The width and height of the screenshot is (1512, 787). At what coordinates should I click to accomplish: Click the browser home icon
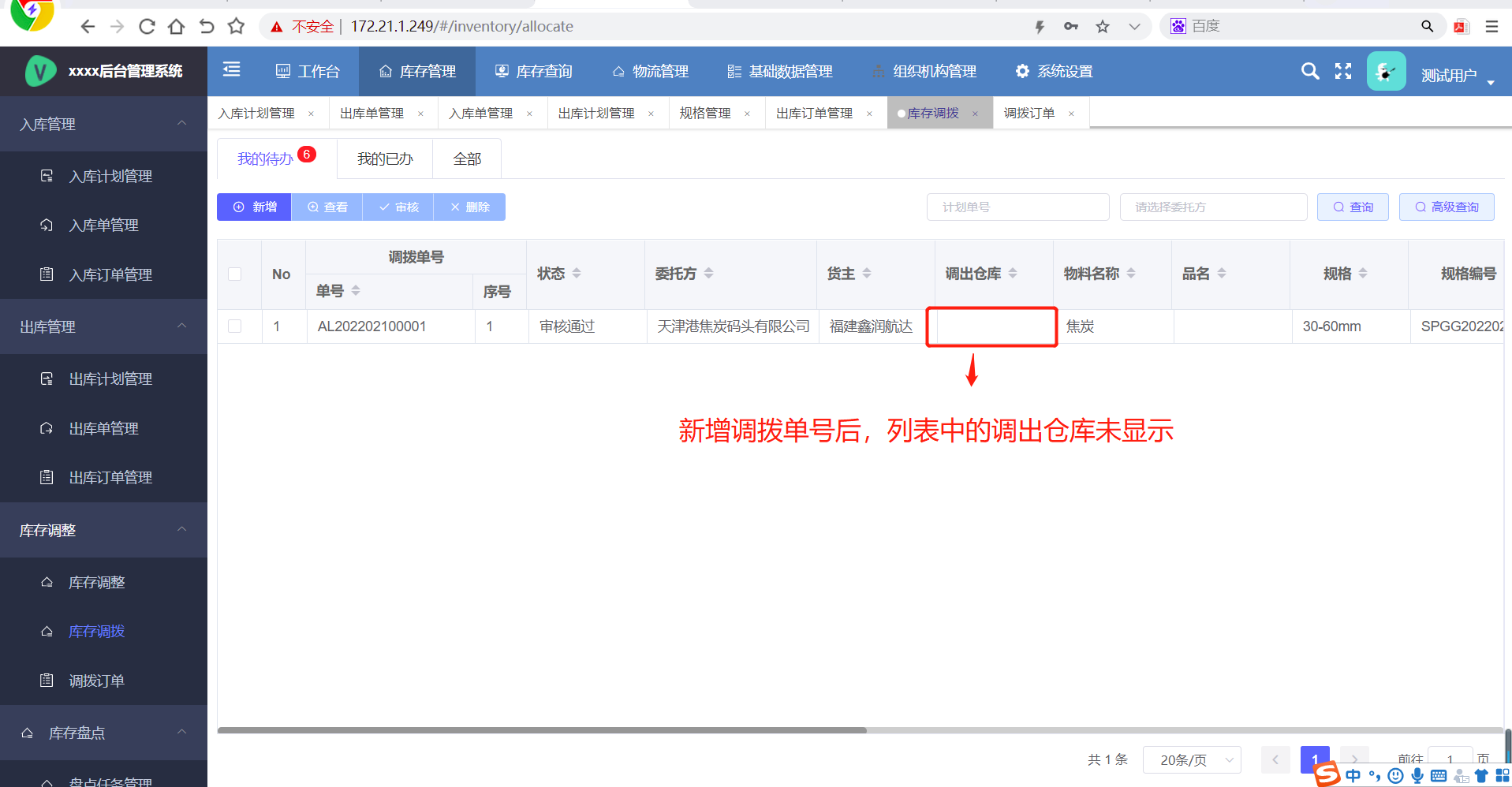click(x=177, y=27)
